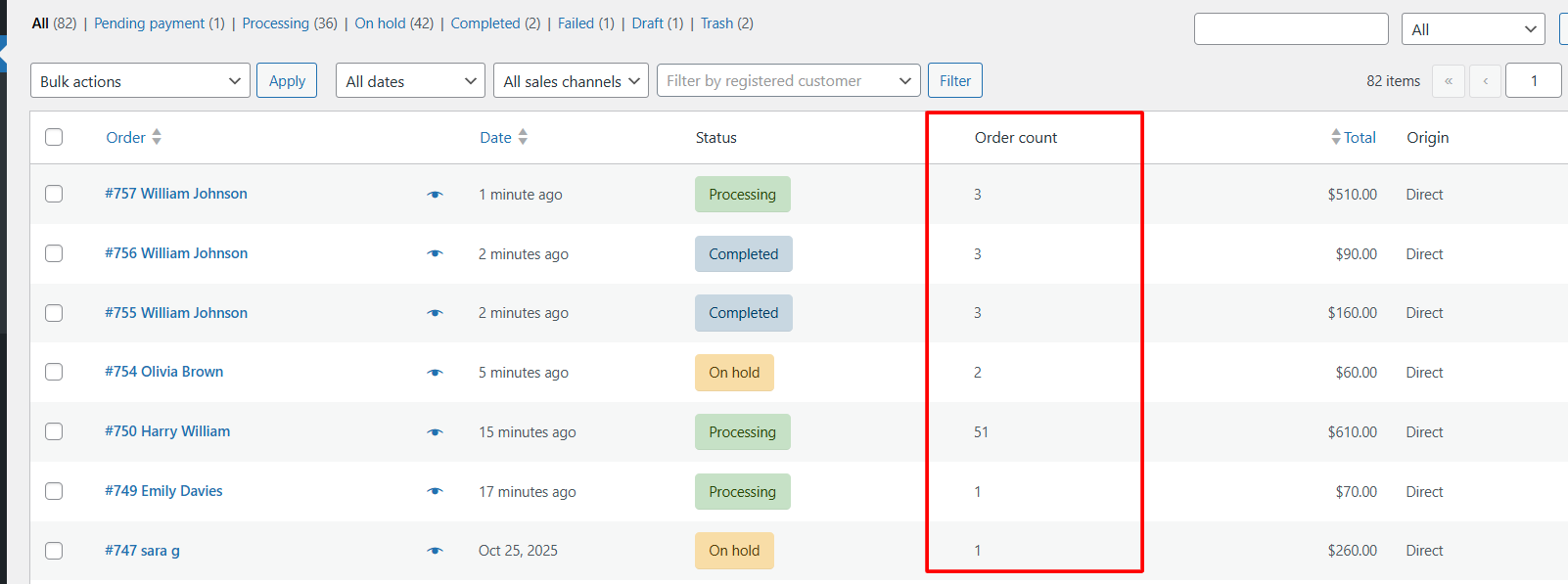Click the order search input field
The width and height of the screenshot is (1568, 584).
(x=1290, y=29)
